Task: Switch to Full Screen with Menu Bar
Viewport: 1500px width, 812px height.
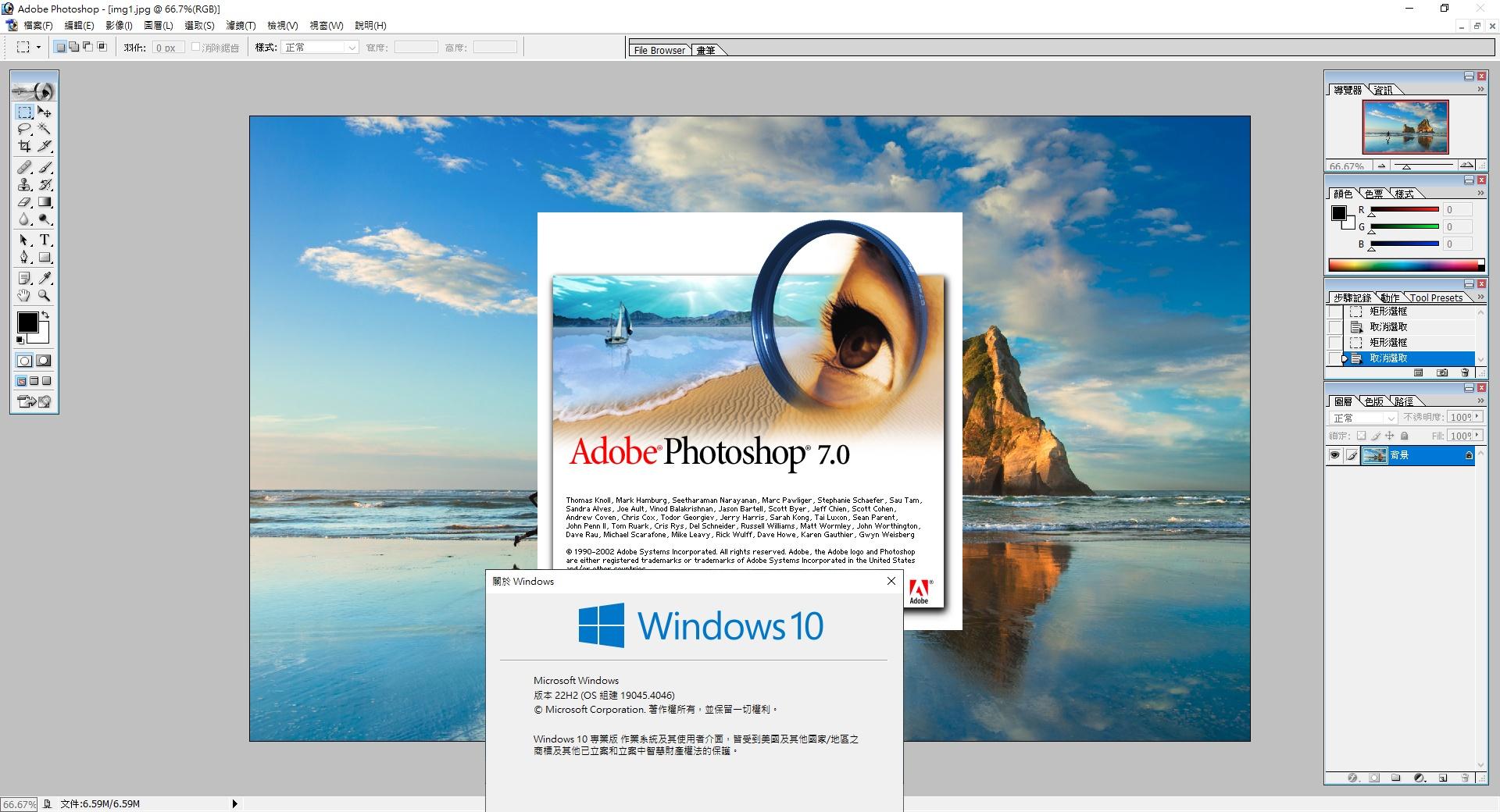Action: 34,381
